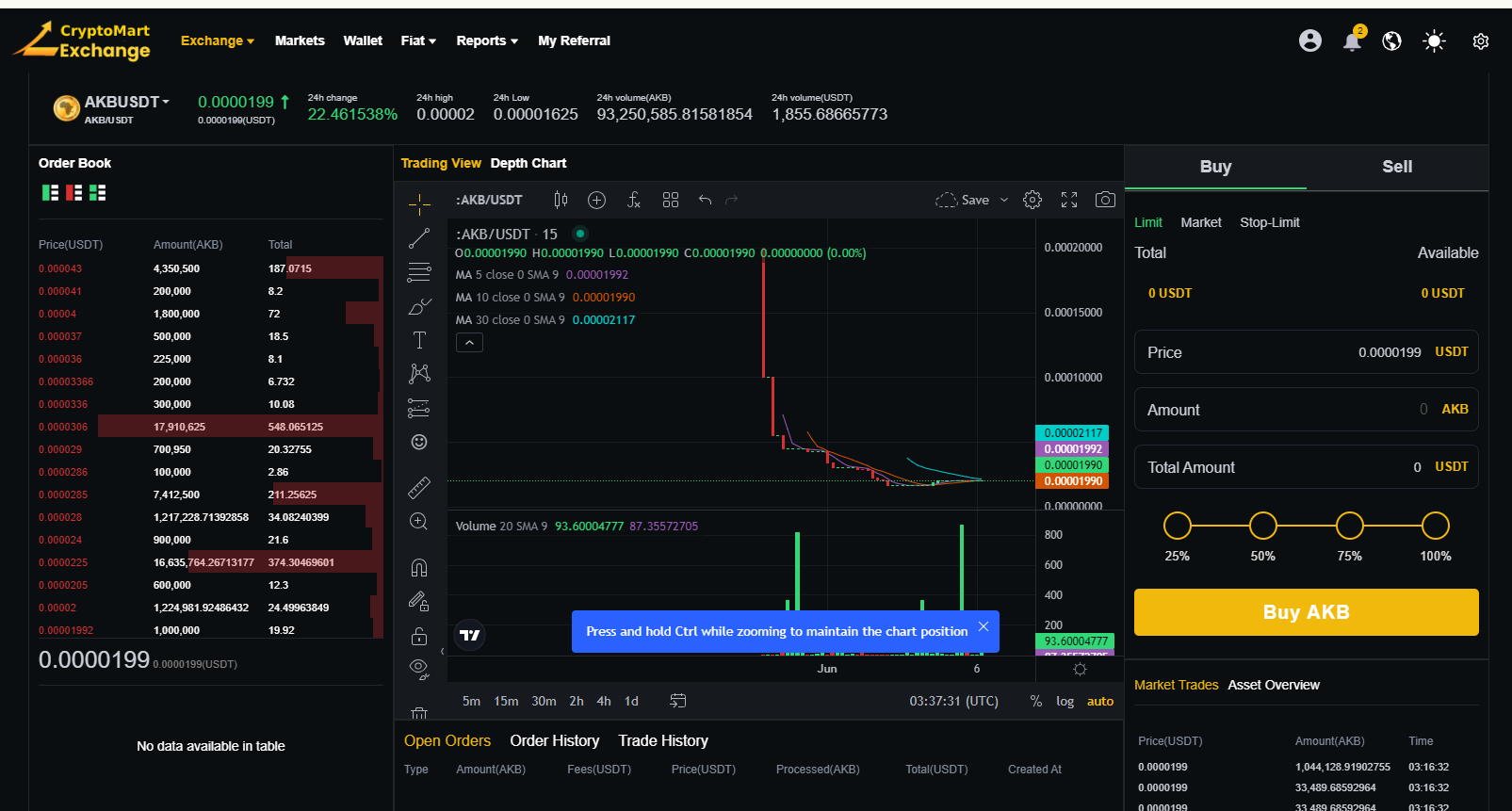The image size is (1512, 811).
Task: Open header settings gear
Action: coord(1480,41)
